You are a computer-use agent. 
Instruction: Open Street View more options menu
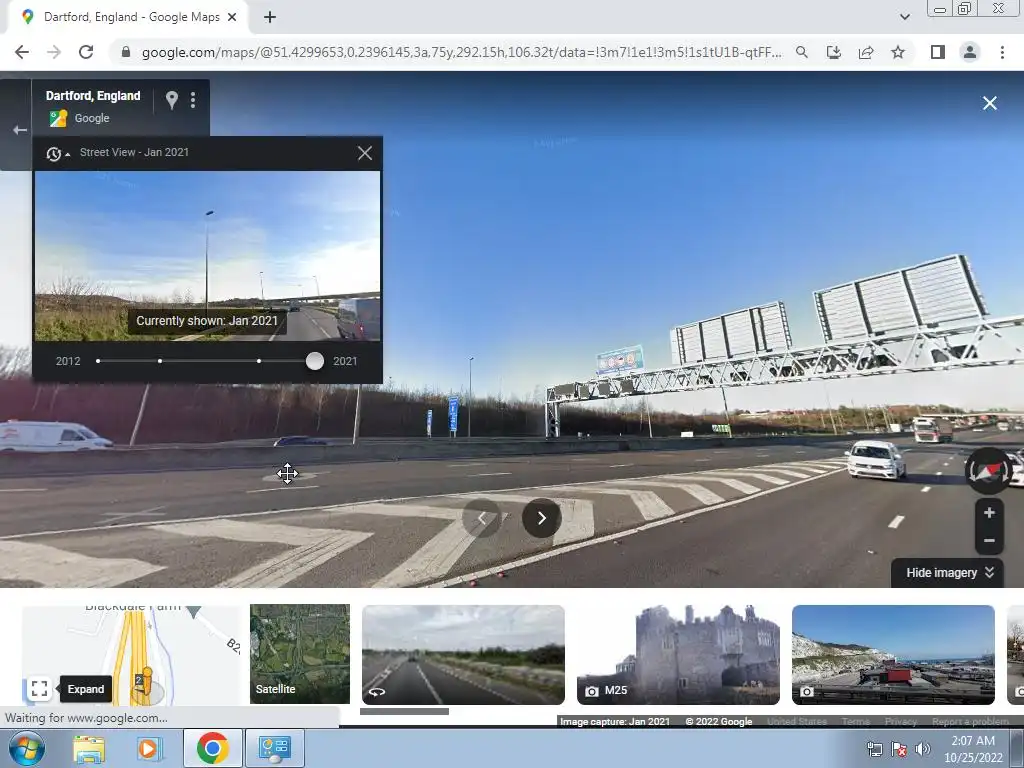(193, 100)
